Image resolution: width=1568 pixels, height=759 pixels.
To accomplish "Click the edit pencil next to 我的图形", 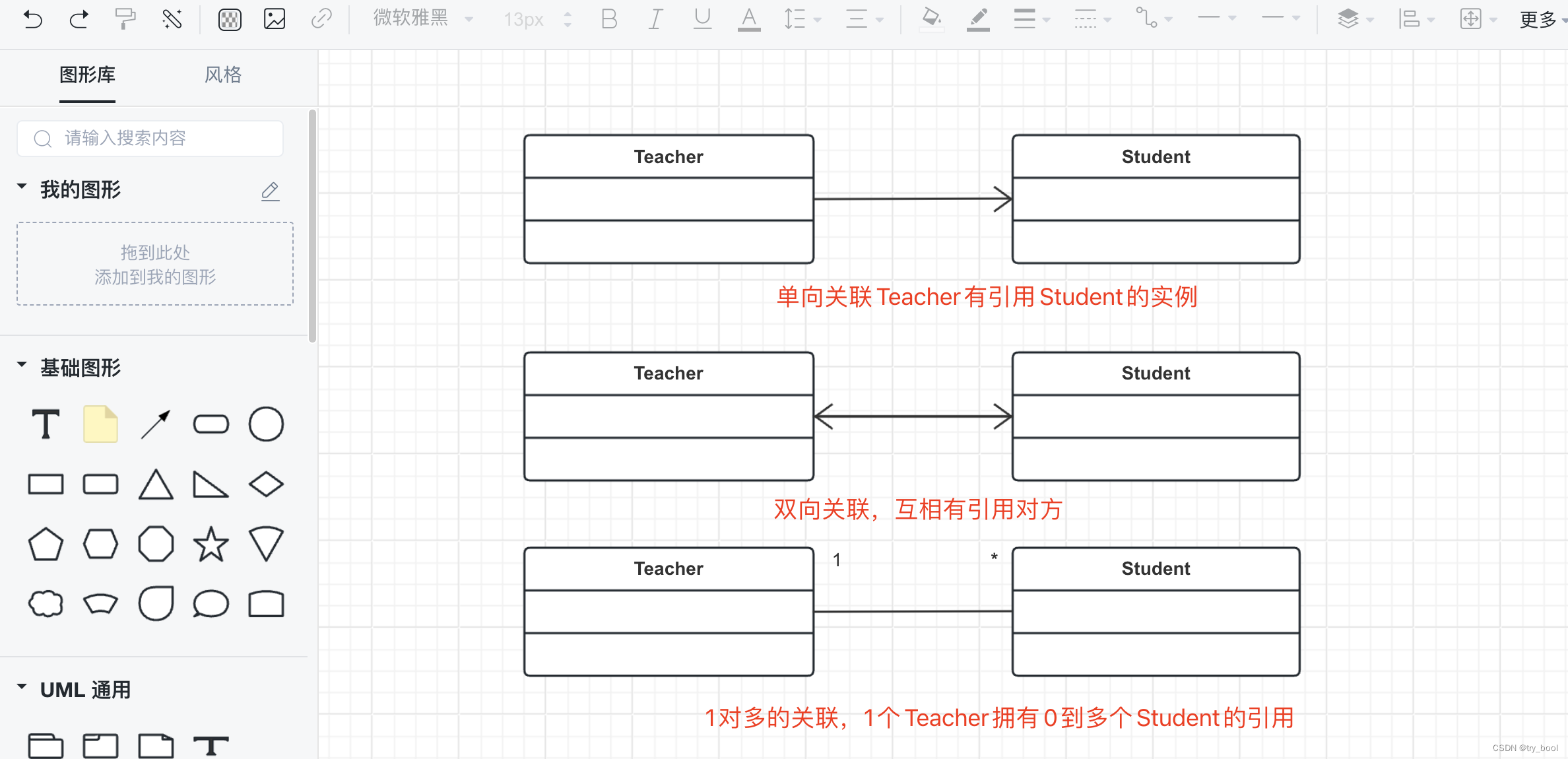I will [270, 191].
